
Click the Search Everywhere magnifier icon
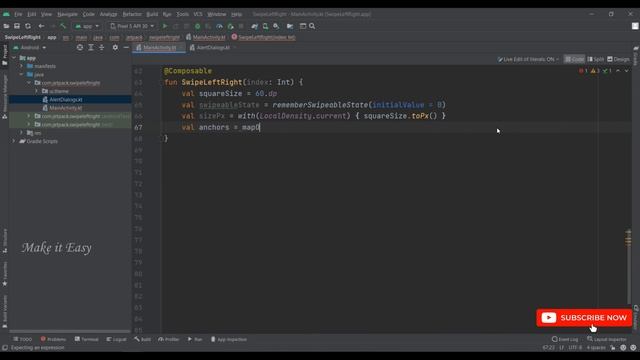pos(312,26)
